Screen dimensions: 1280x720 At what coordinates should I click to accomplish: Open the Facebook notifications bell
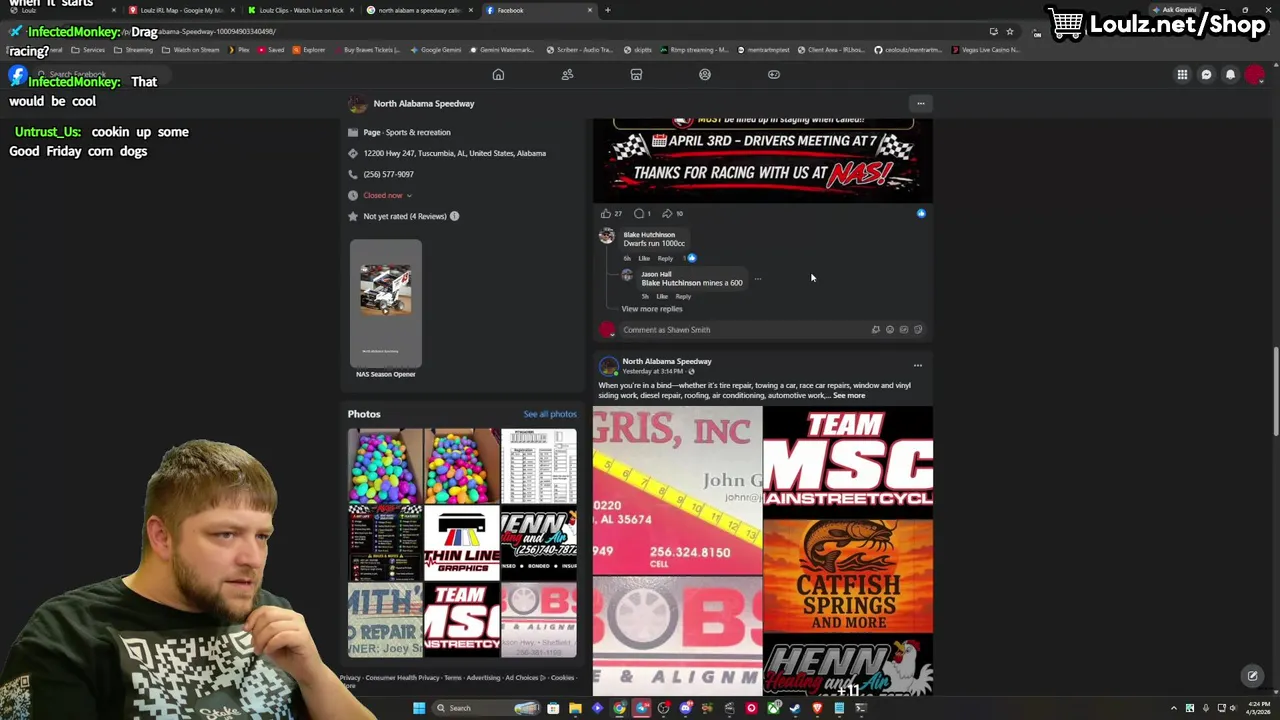(1230, 75)
